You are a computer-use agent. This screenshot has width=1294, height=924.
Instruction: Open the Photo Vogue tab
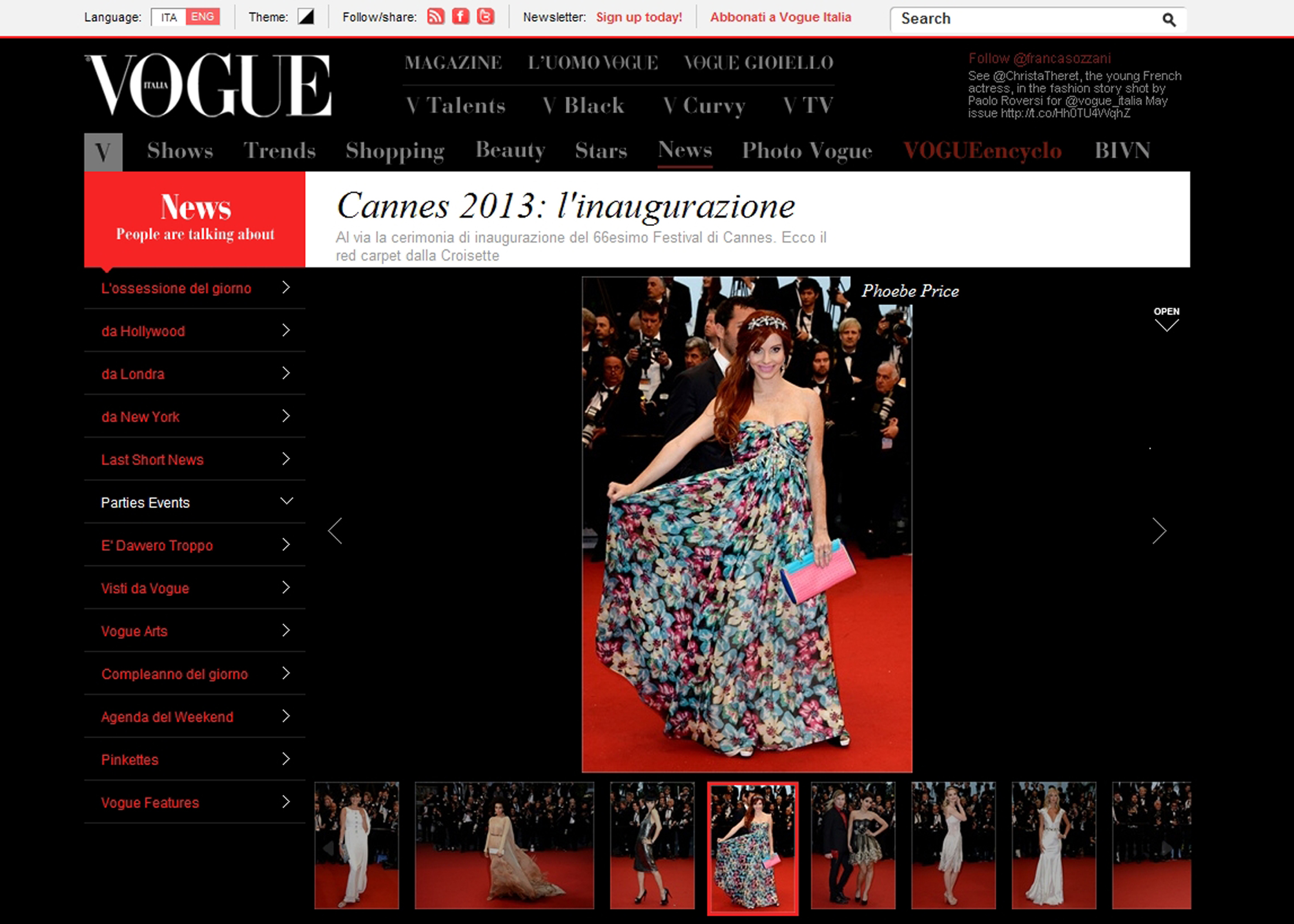(807, 151)
